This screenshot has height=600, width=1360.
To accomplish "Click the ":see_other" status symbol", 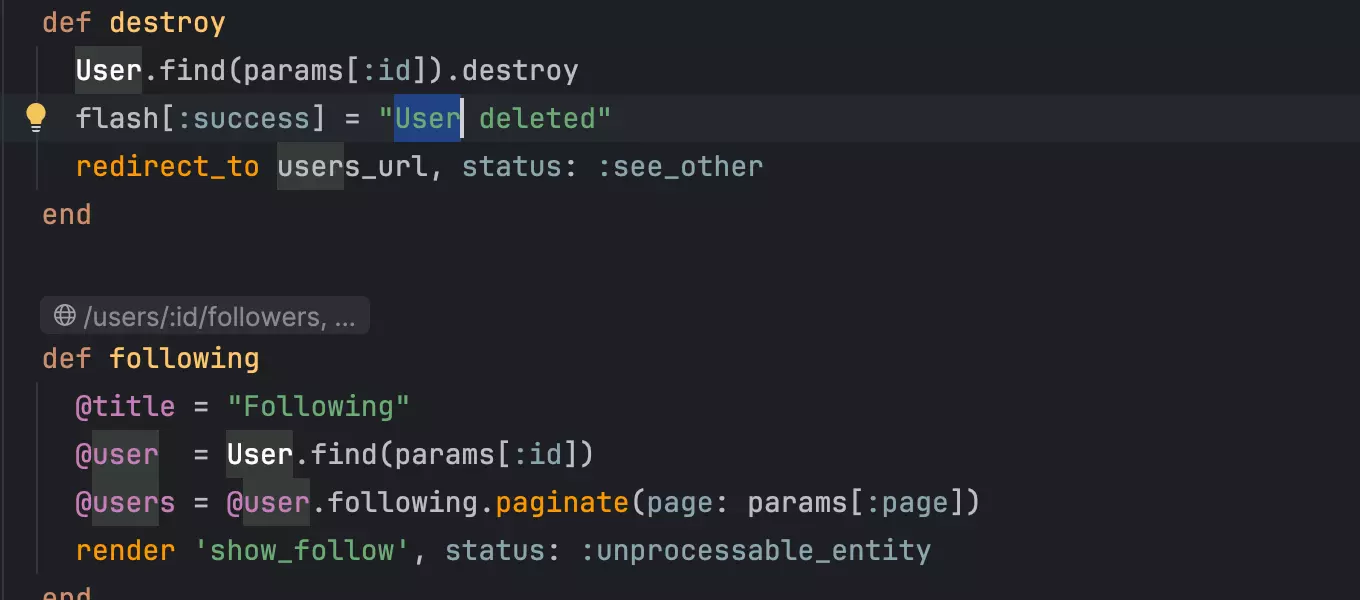I will coord(680,167).
